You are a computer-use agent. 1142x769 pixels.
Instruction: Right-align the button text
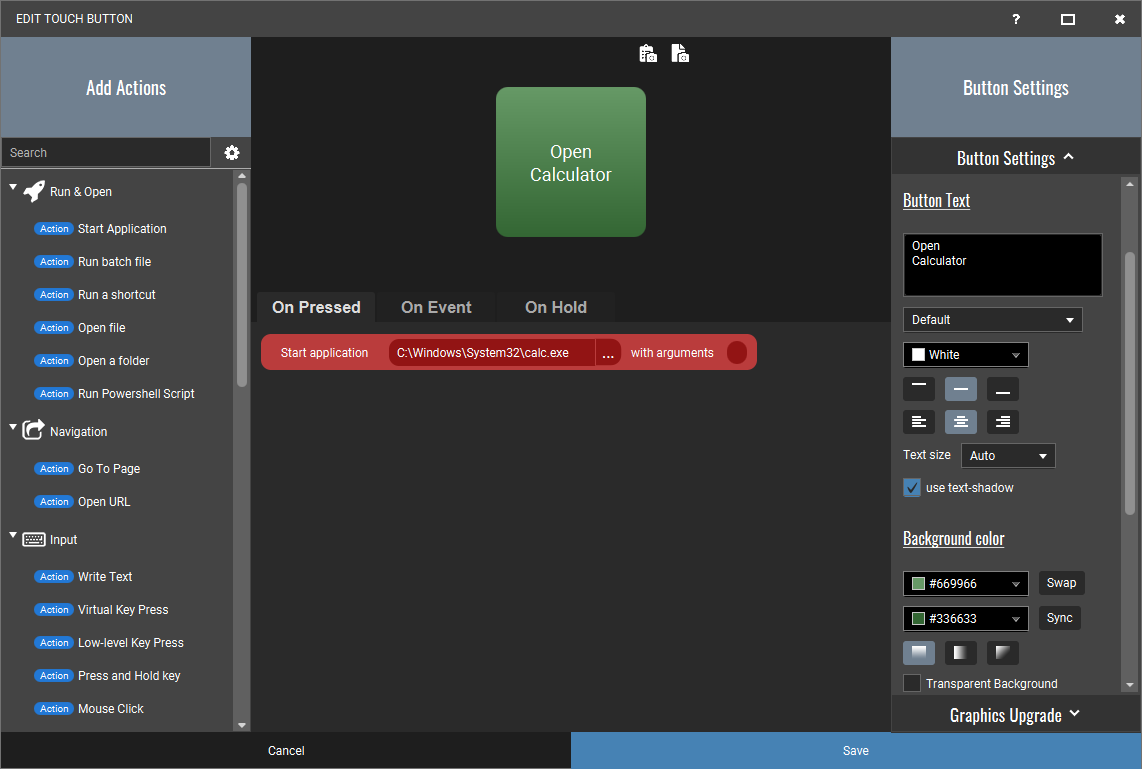click(x=1003, y=422)
